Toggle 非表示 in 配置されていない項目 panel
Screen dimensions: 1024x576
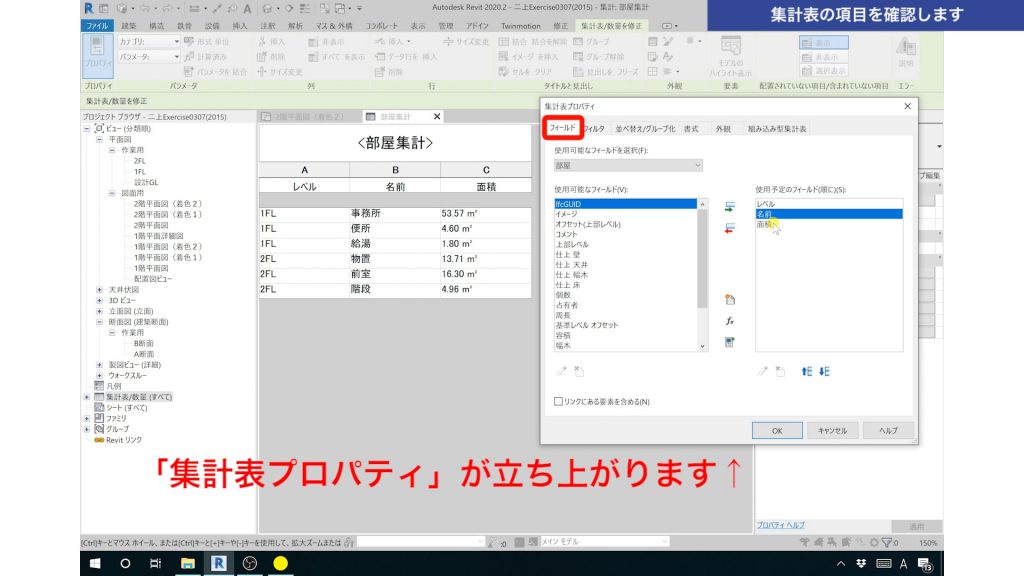click(823, 57)
